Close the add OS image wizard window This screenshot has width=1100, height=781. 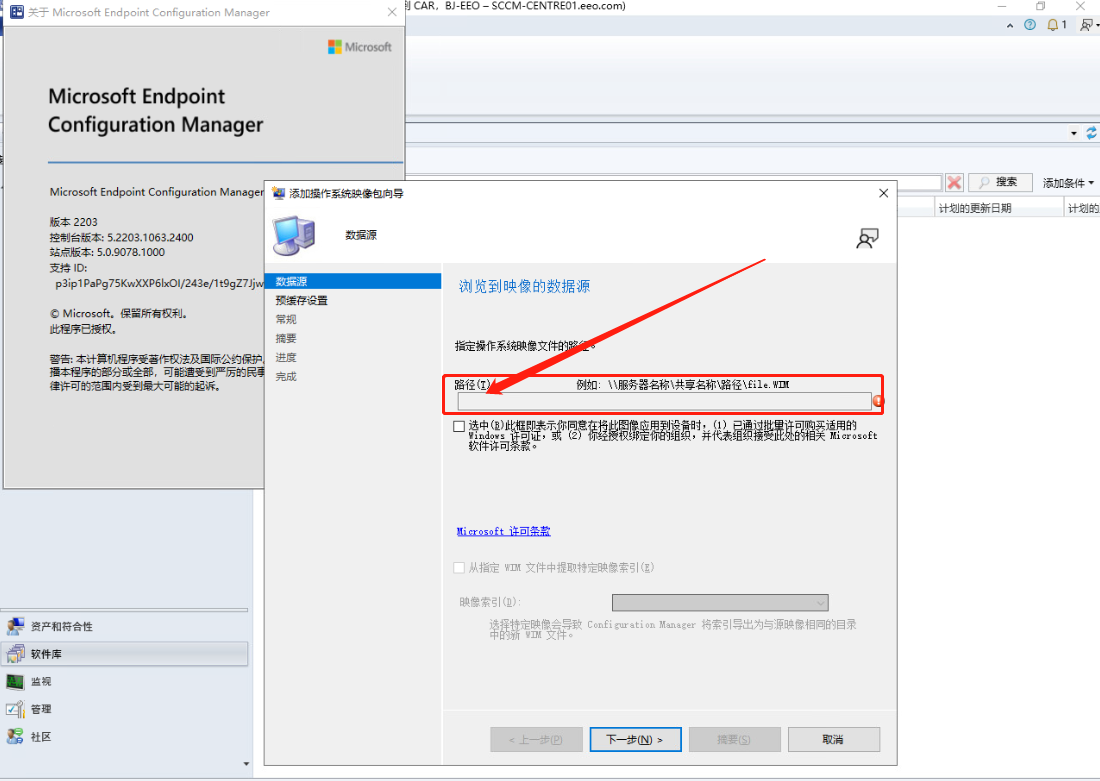(883, 193)
